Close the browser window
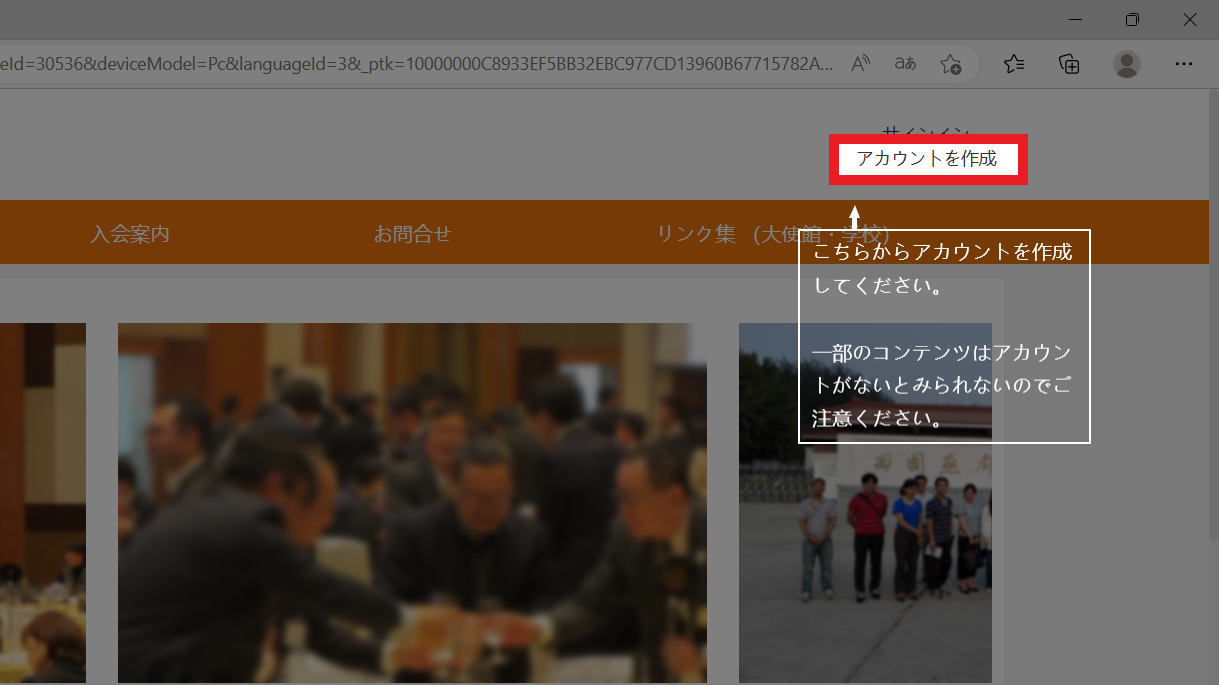The height and width of the screenshot is (685, 1219). [1190, 19]
